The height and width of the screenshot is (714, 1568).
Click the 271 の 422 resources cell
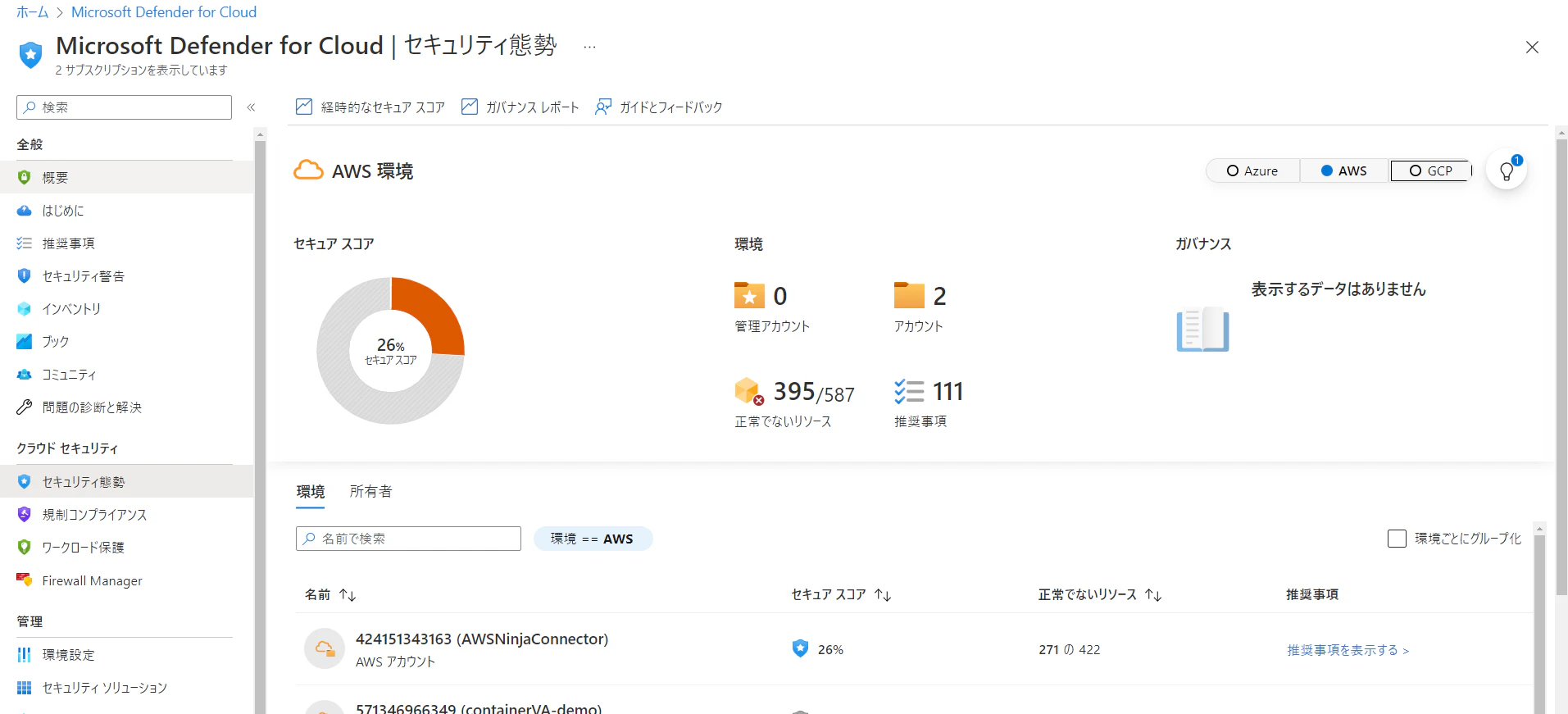[1070, 649]
